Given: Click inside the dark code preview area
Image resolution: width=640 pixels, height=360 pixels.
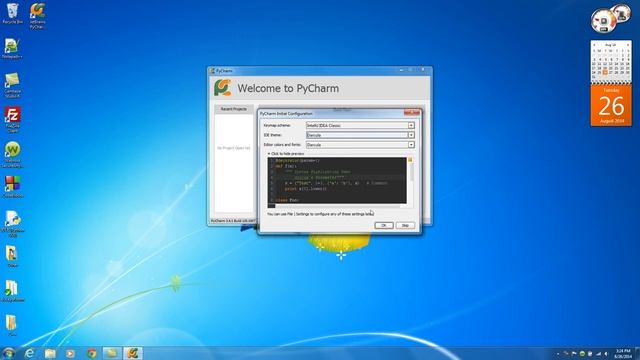Looking at the screenshot, I should 337,180.
